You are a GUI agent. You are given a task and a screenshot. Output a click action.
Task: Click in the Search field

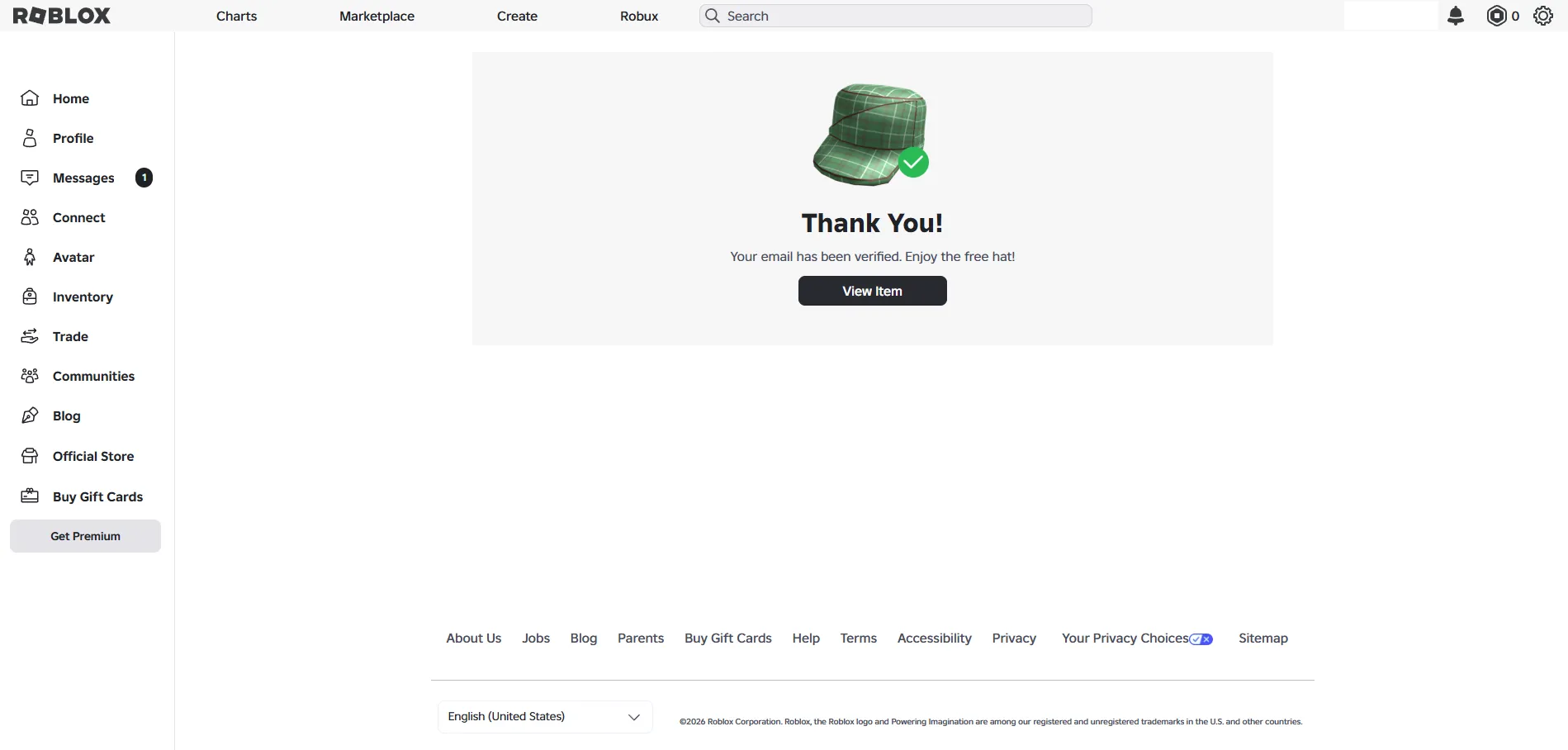895,16
